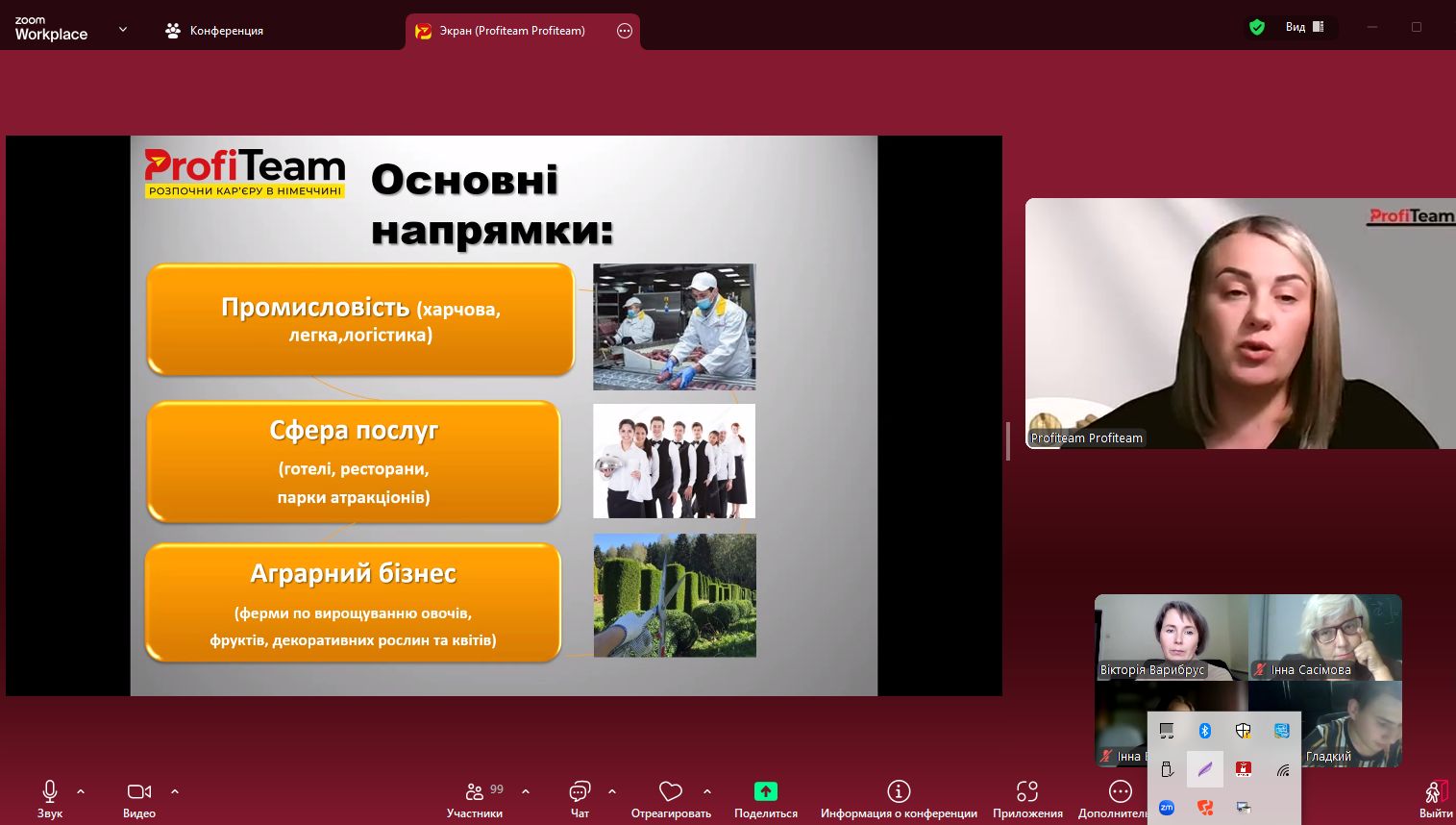Expand video options arrow beside Видео
1456x825 pixels.
click(175, 791)
